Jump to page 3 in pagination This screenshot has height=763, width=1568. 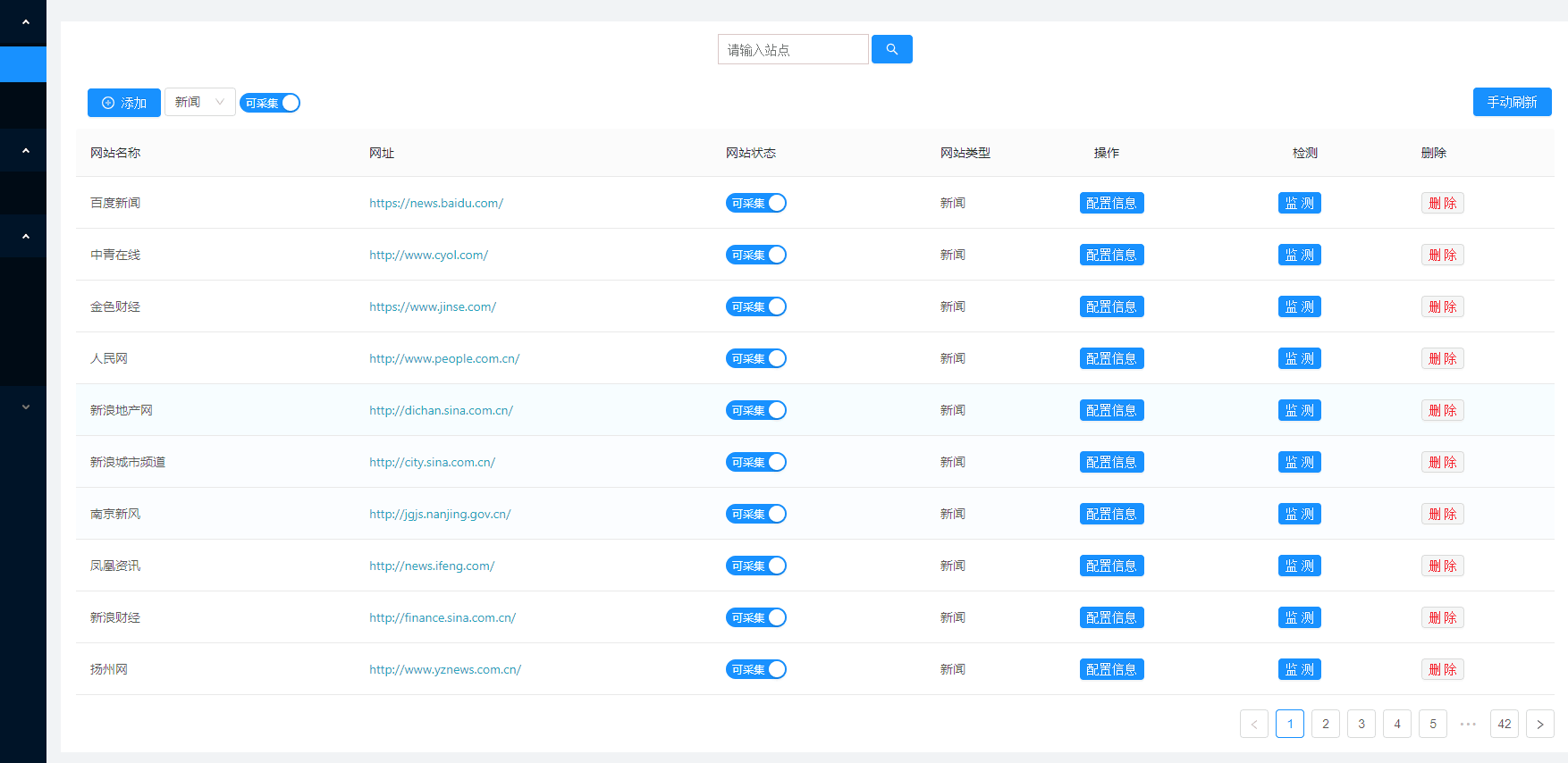[x=1361, y=724]
